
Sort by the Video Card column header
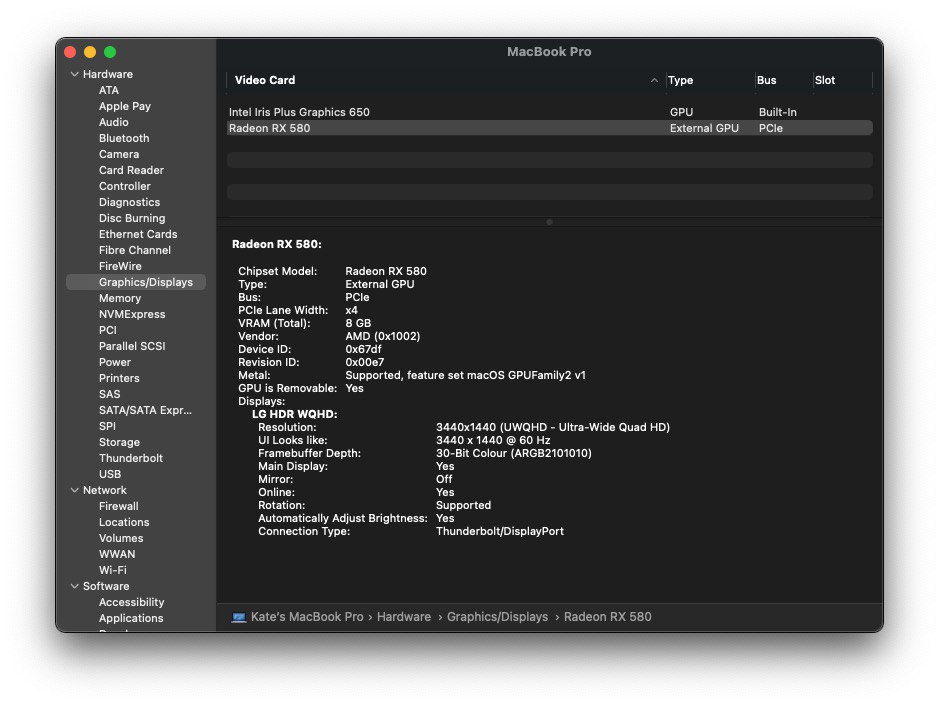265,80
